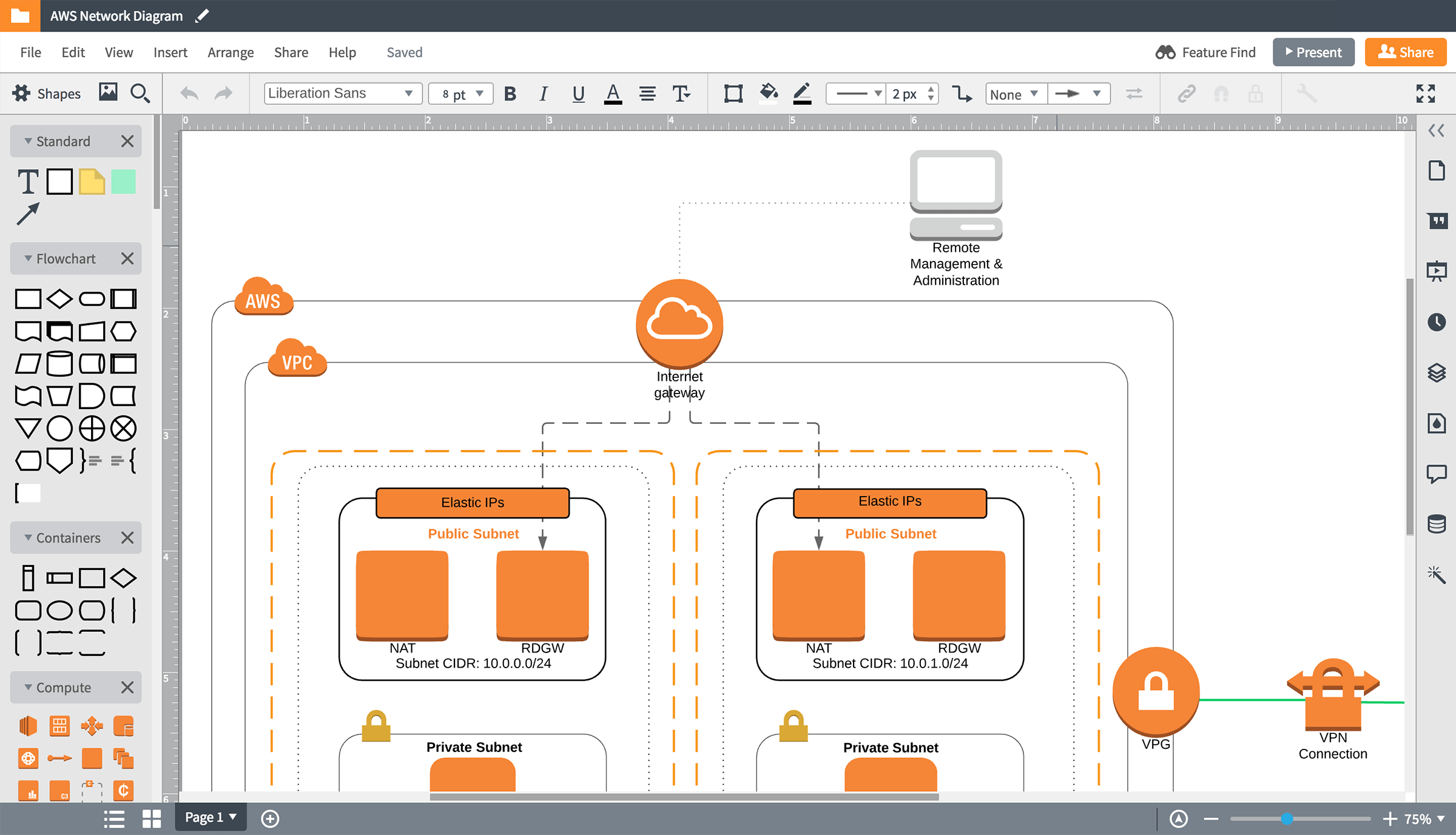Click the Present button
1456x835 pixels.
click(x=1313, y=52)
